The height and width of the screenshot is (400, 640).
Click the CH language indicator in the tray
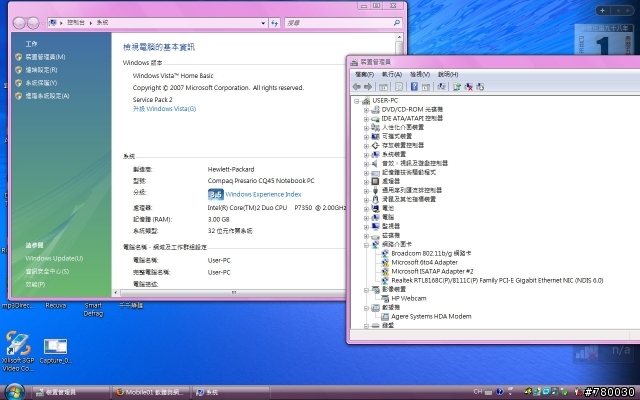click(x=478, y=392)
